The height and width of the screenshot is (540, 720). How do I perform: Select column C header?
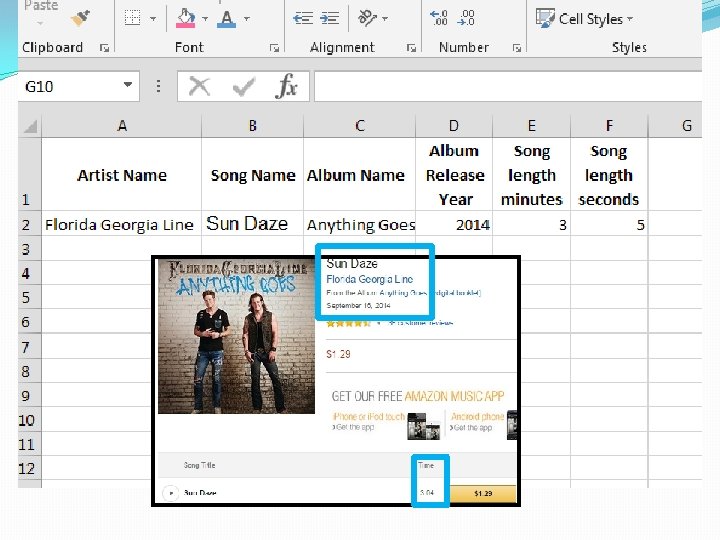pos(360,126)
